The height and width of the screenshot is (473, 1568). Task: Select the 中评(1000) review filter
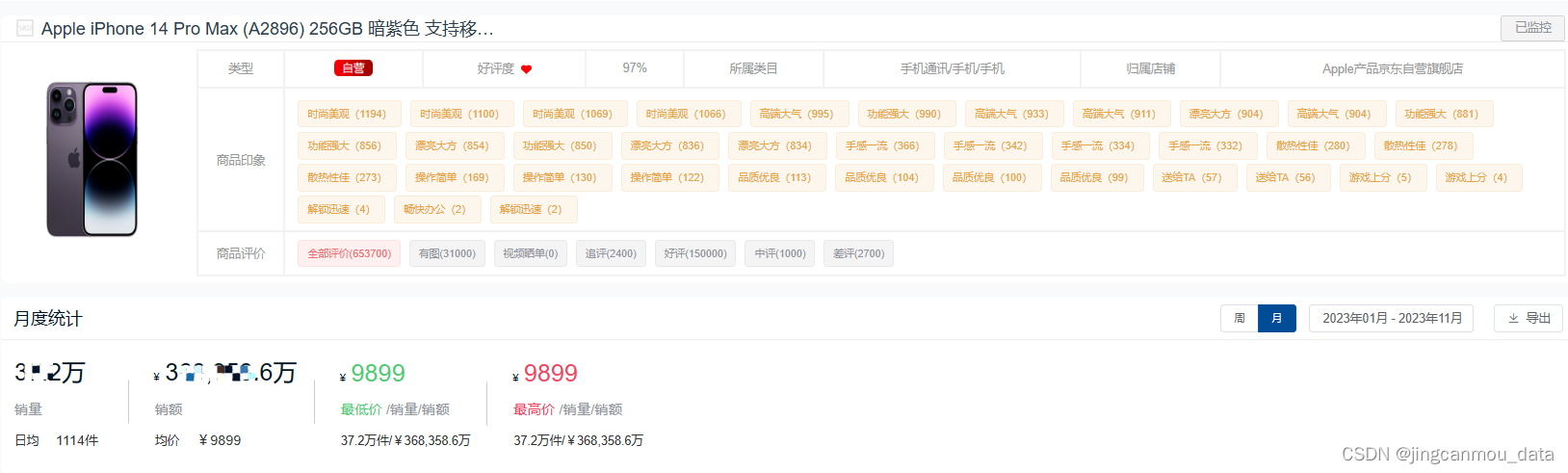pos(780,253)
